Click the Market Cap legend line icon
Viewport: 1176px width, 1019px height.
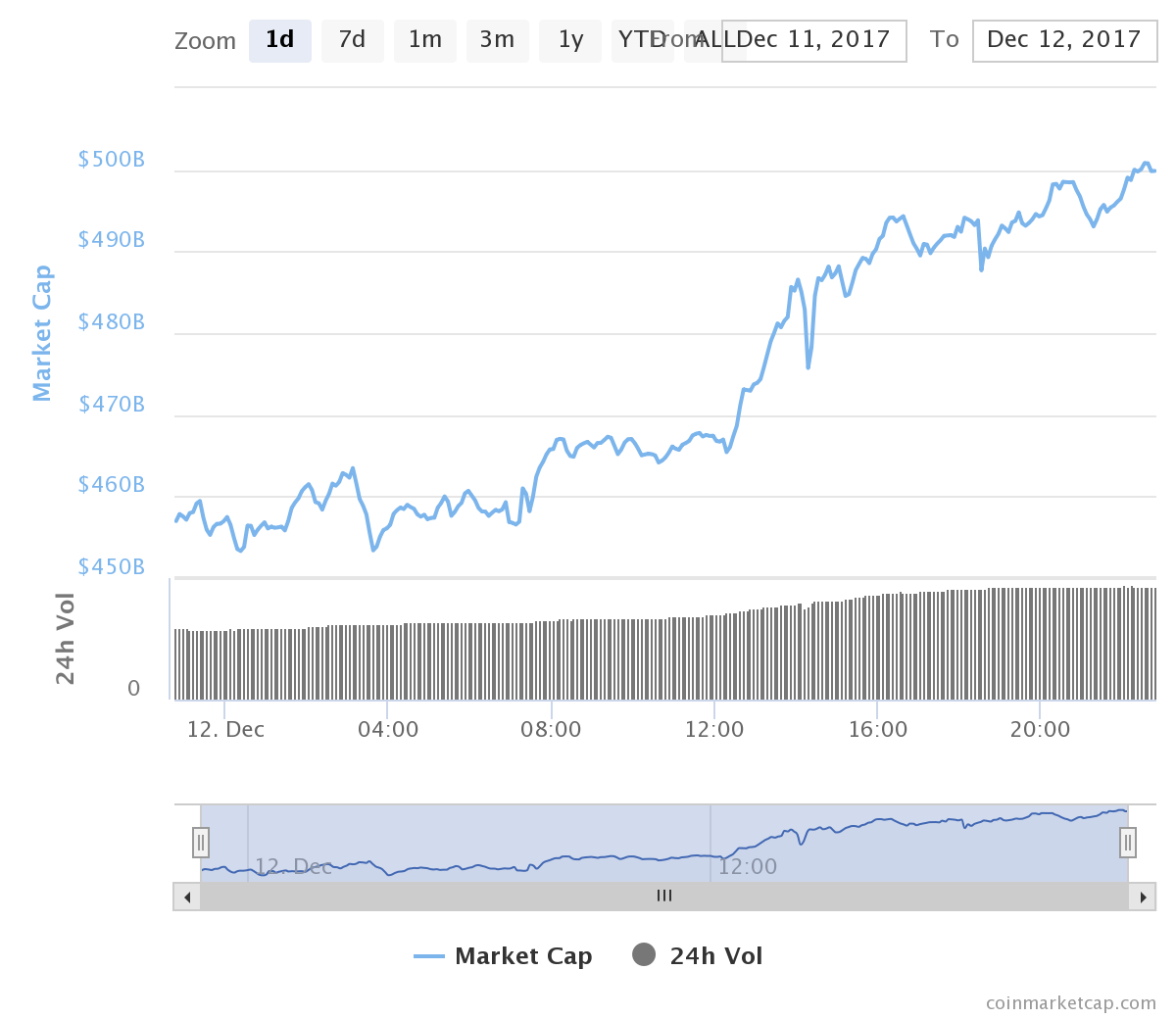429,956
